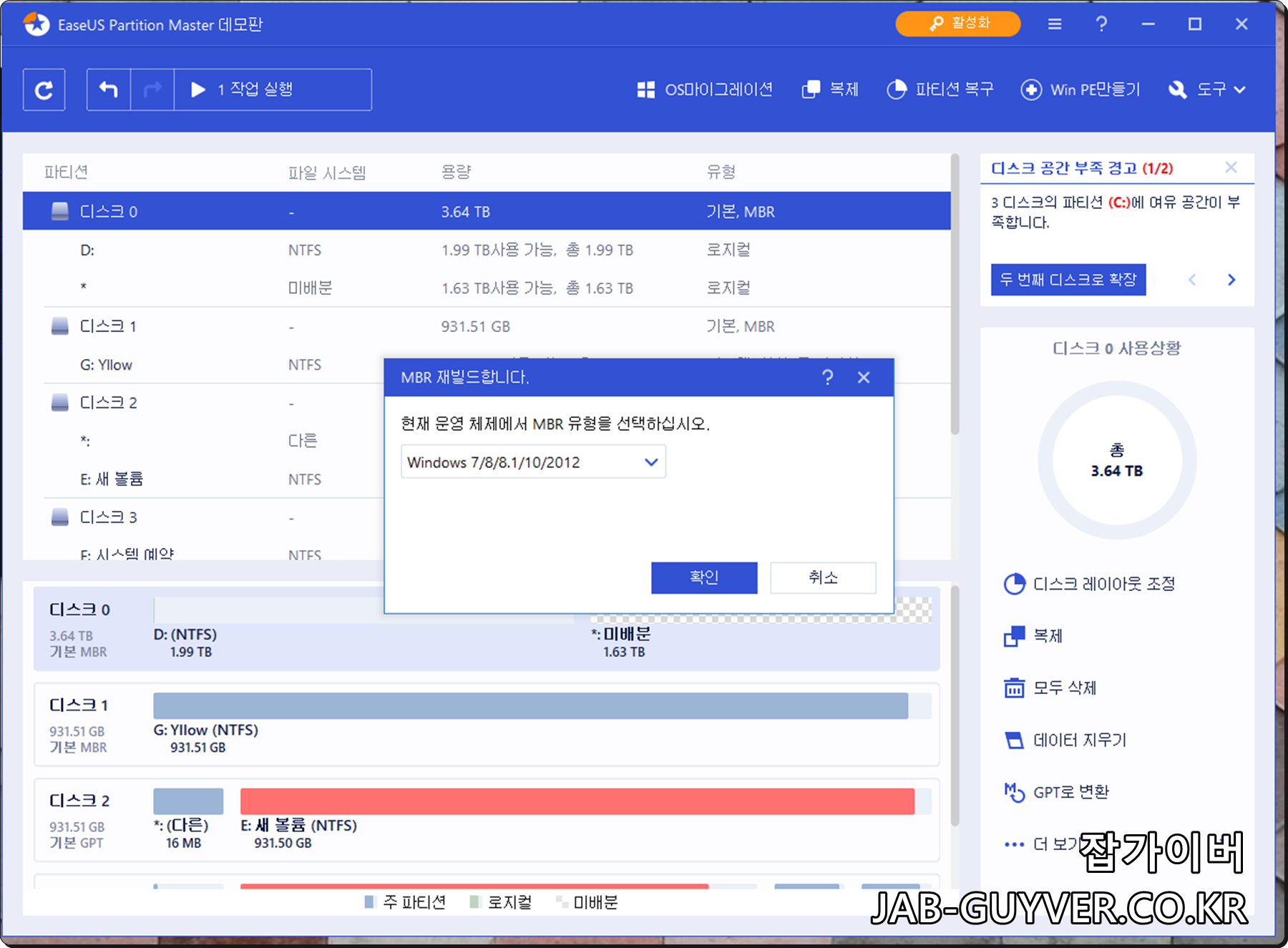Click the redo arrow icon
Viewport: 1288px width, 948px height.
pyautogui.click(x=152, y=89)
